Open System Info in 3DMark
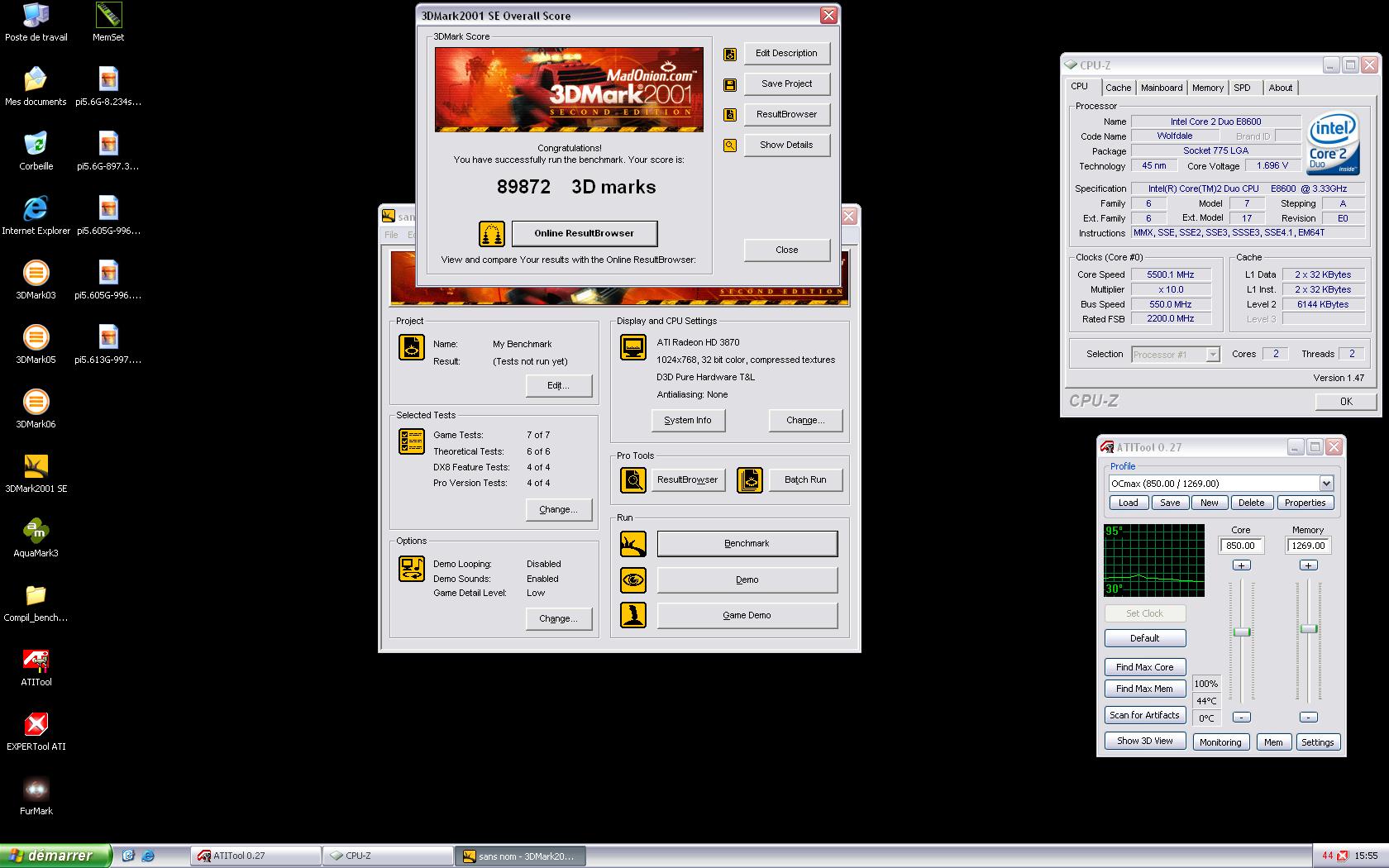This screenshot has height=868, width=1389. tap(688, 421)
